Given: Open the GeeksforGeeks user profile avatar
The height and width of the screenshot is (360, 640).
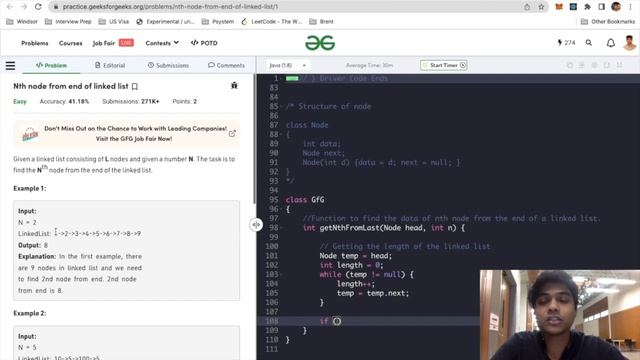Looking at the screenshot, I should click(x=629, y=42).
